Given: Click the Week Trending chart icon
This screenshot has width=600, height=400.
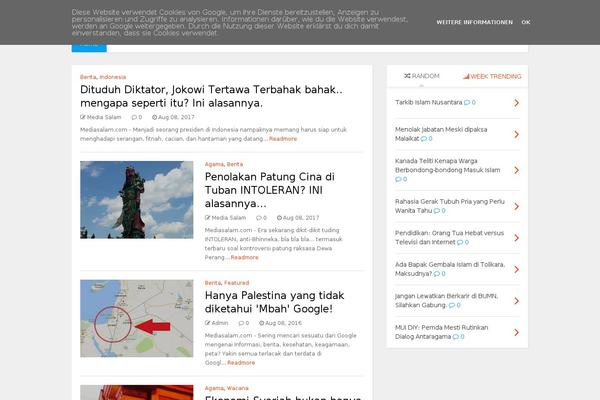Looking at the screenshot, I should pyautogui.click(x=466, y=76).
